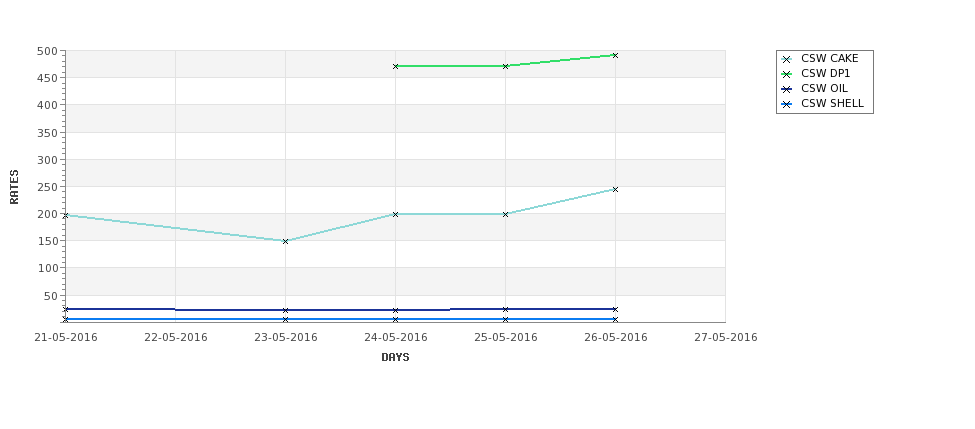Screen dimensions: 975x429
Task: Click CSW DP1 data point on 24-05-2016
Action: point(395,66)
